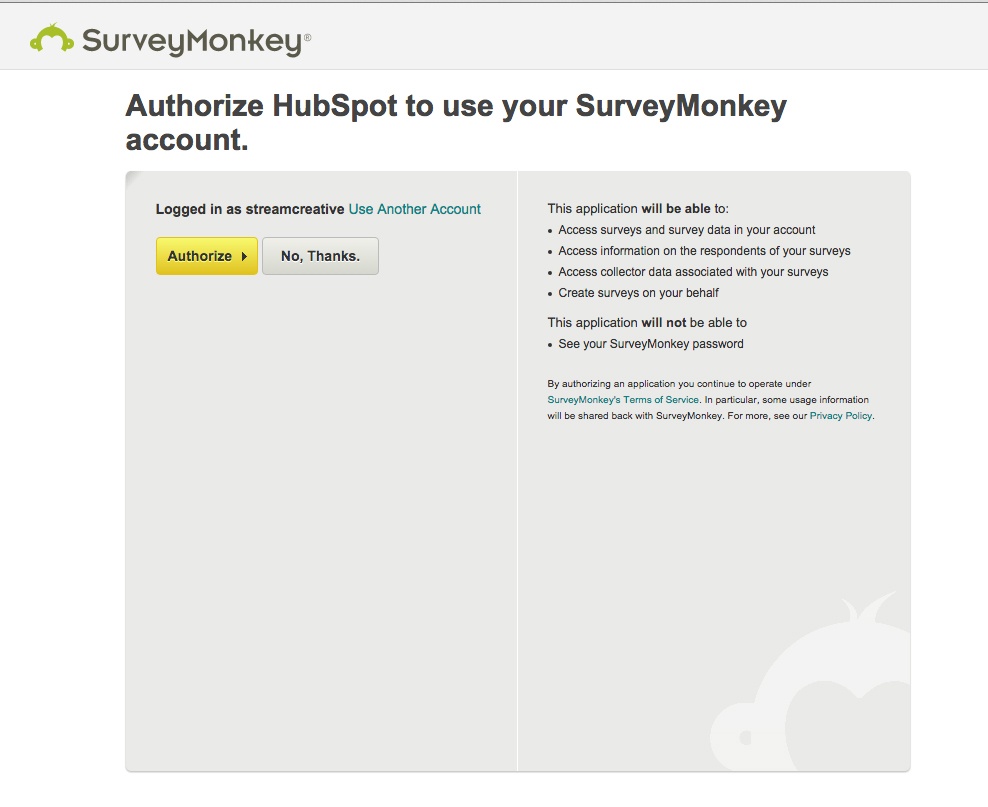This screenshot has height=807, width=988.
Task: Click the Authorize button
Action: 206,256
